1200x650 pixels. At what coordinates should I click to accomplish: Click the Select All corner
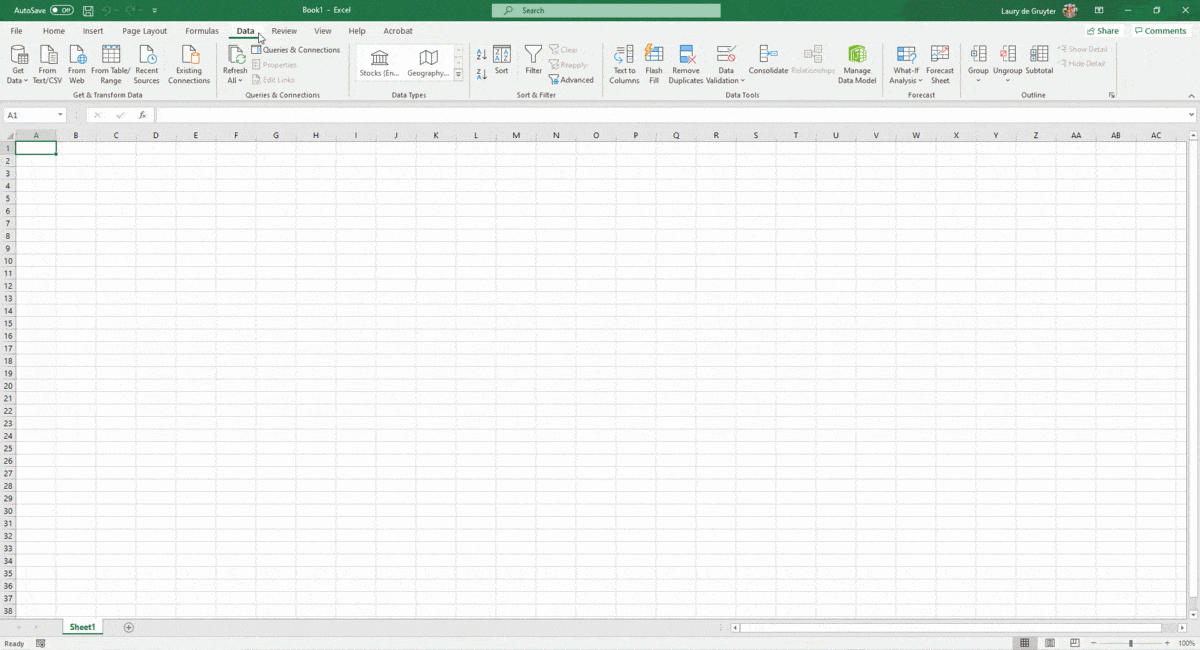point(8,135)
